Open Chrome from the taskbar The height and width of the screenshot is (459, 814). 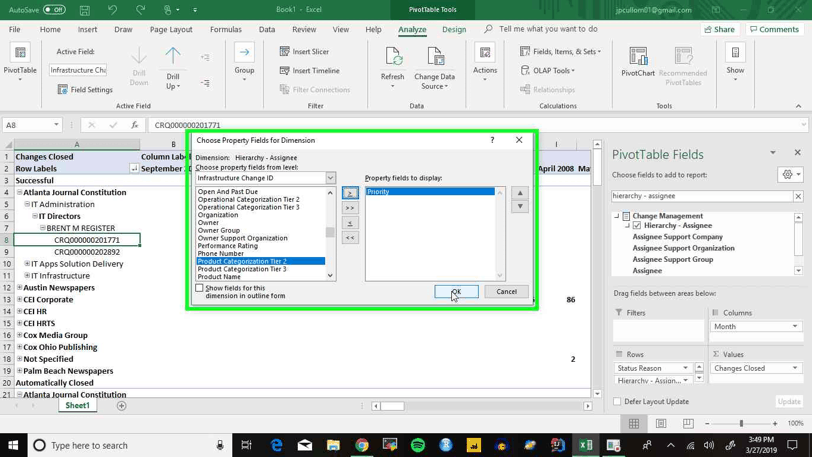[362, 446]
